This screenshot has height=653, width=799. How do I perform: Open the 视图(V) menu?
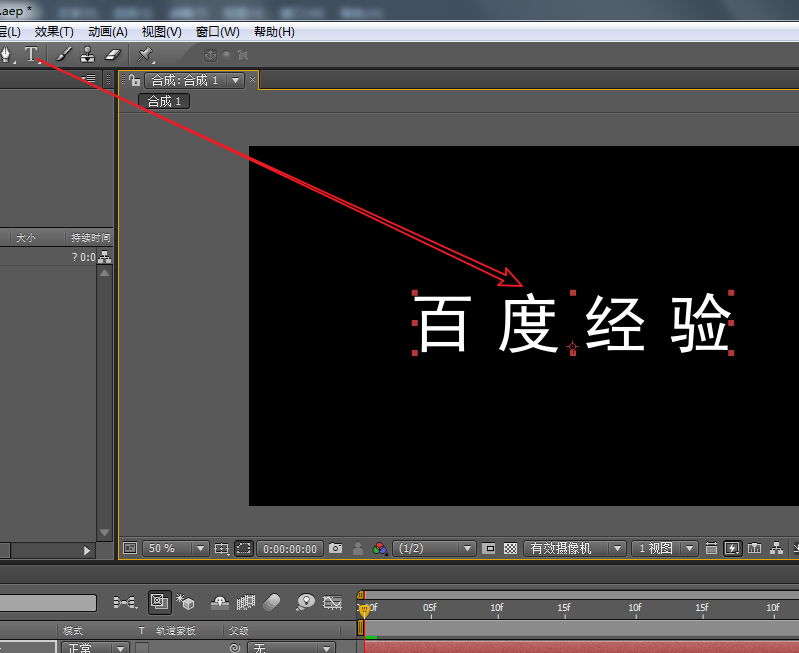point(162,32)
